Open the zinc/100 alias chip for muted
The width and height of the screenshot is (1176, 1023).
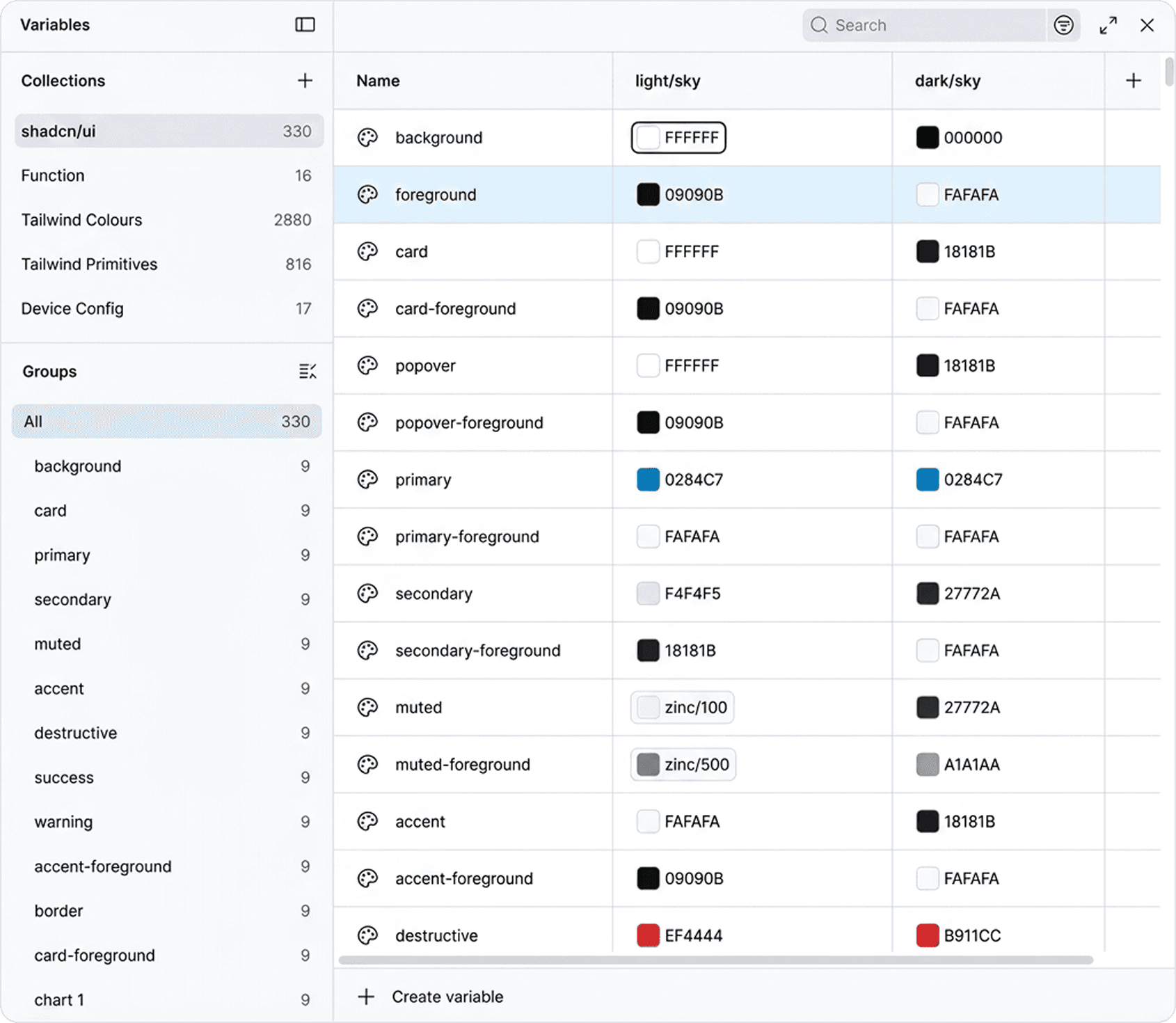click(x=682, y=708)
